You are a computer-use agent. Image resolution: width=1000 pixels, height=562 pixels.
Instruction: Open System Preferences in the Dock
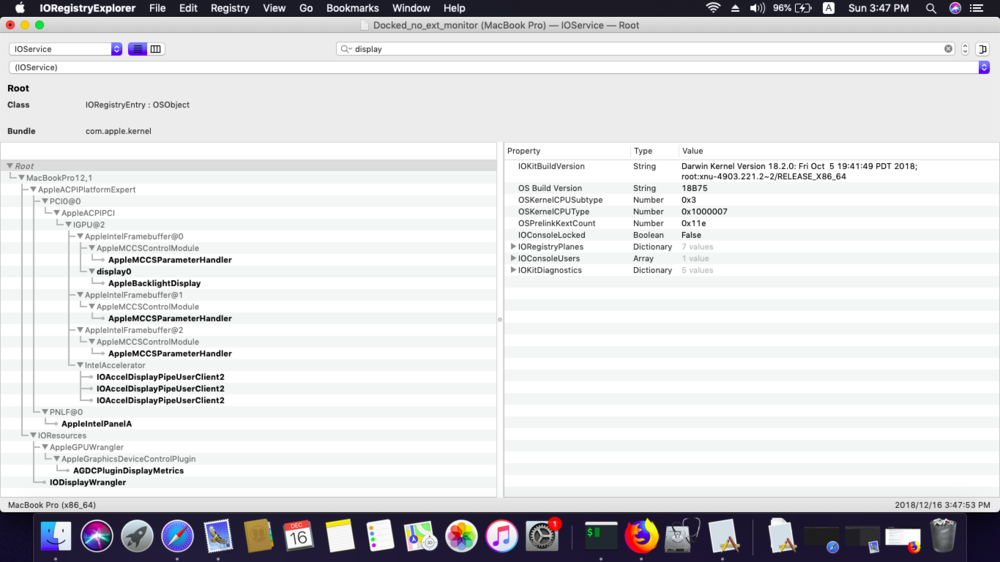(x=541, y=536)
